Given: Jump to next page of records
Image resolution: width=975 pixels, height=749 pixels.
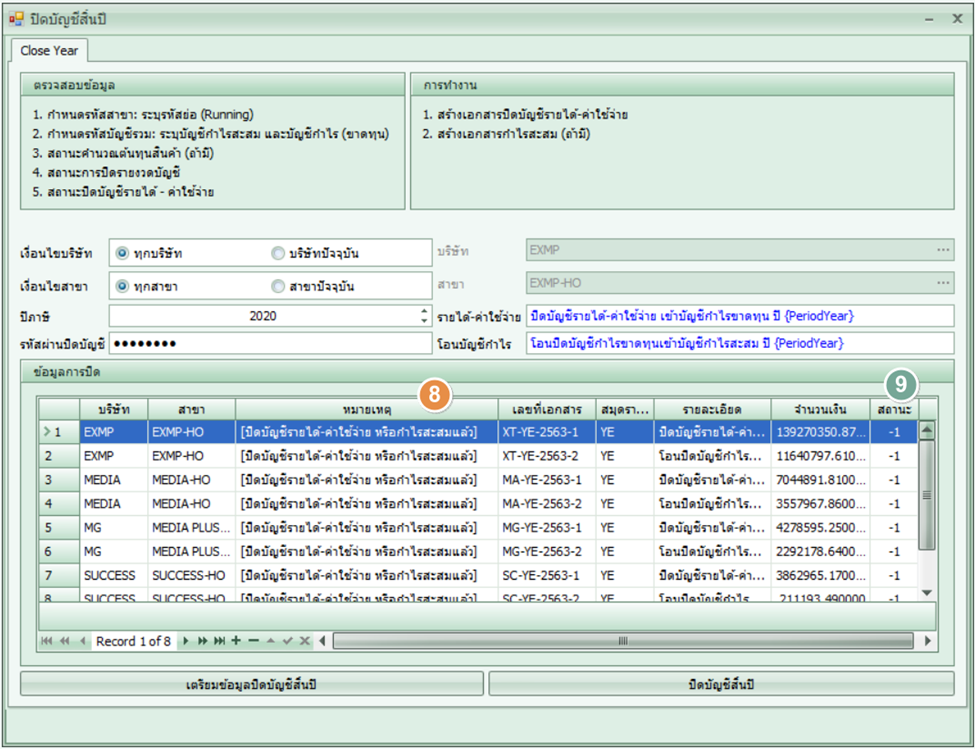Looking at the screenshot, I should click(x=202, y=641).
